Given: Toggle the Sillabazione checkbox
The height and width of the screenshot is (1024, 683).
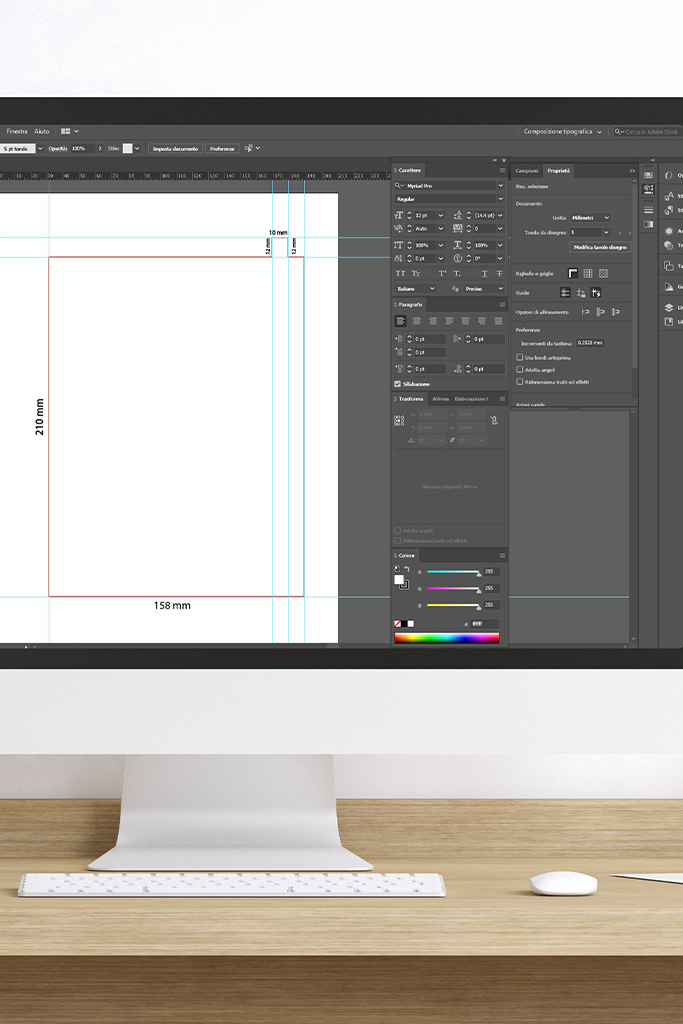Looking at the screenshot, I should click(x=398, y=384).
